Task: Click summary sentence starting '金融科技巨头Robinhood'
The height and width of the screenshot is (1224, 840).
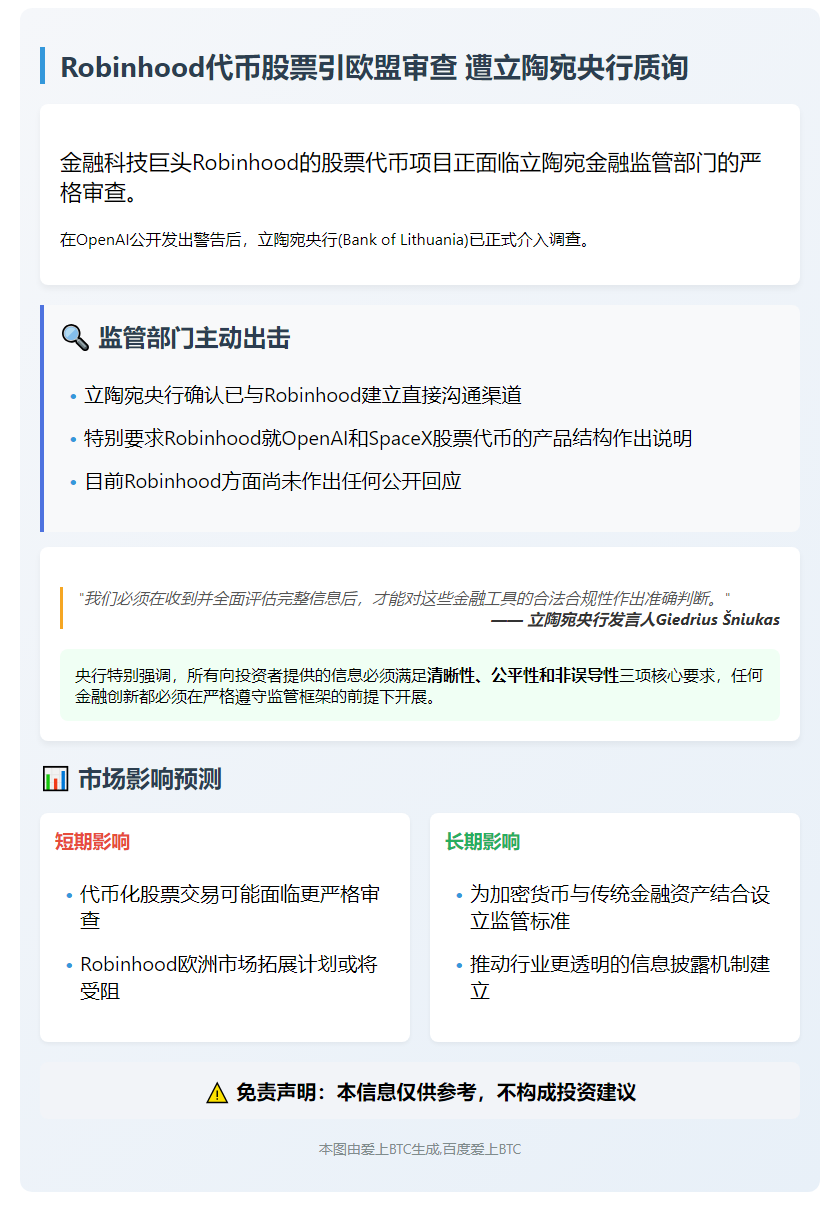Action: pyautogui.click(x=412, y=177)
